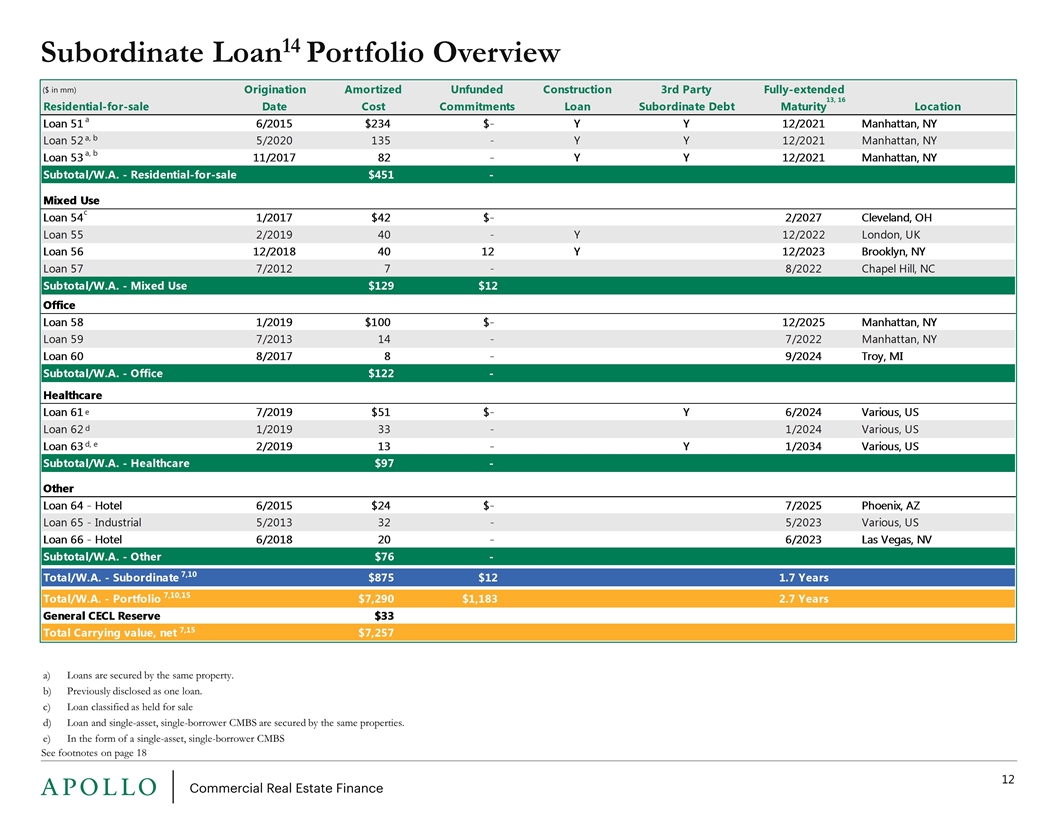Click the Phoenix, AZ location cell
This screenshot has width=1056, height=816.
[x=890, y=505]
